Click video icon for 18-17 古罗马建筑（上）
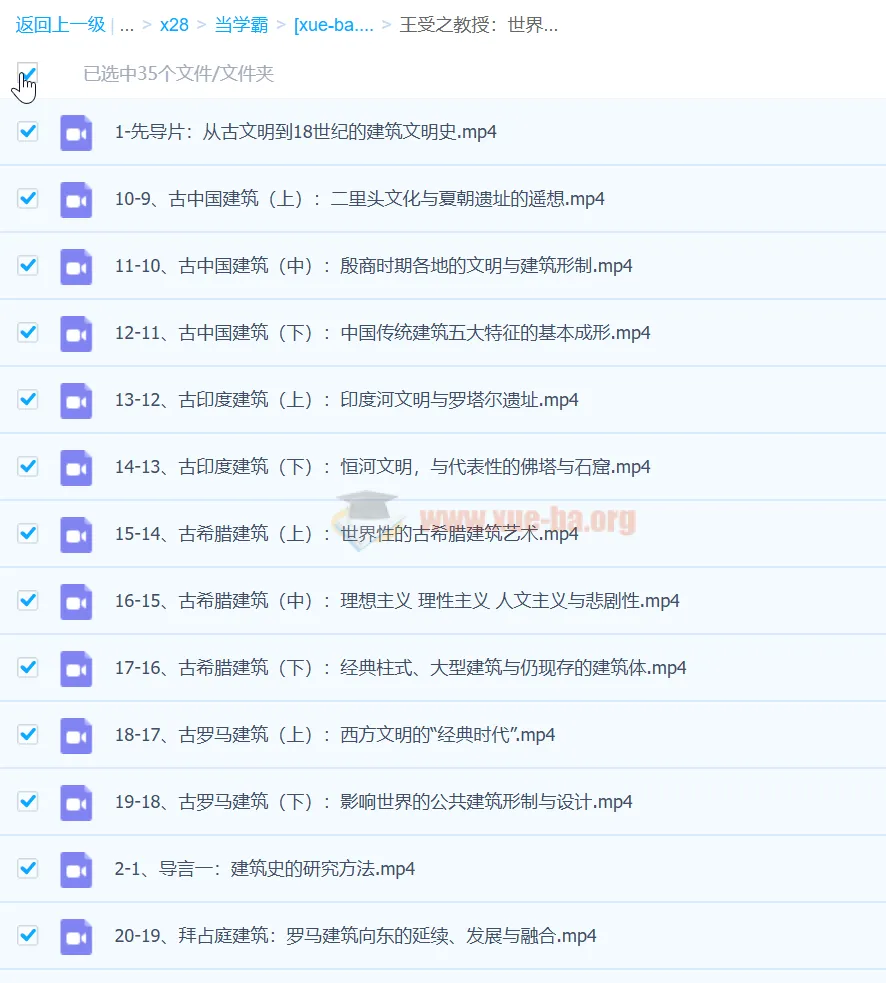886x983 pixels. point(76,735)
